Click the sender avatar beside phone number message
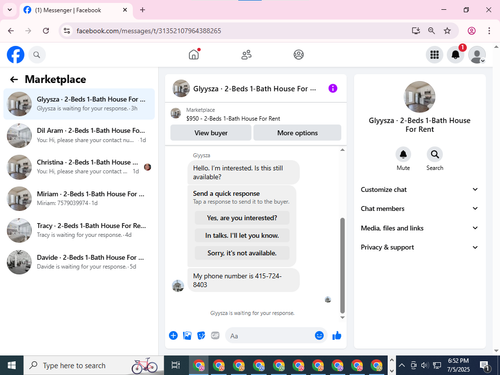Screen dimensions: 500x375 (178, 285)
